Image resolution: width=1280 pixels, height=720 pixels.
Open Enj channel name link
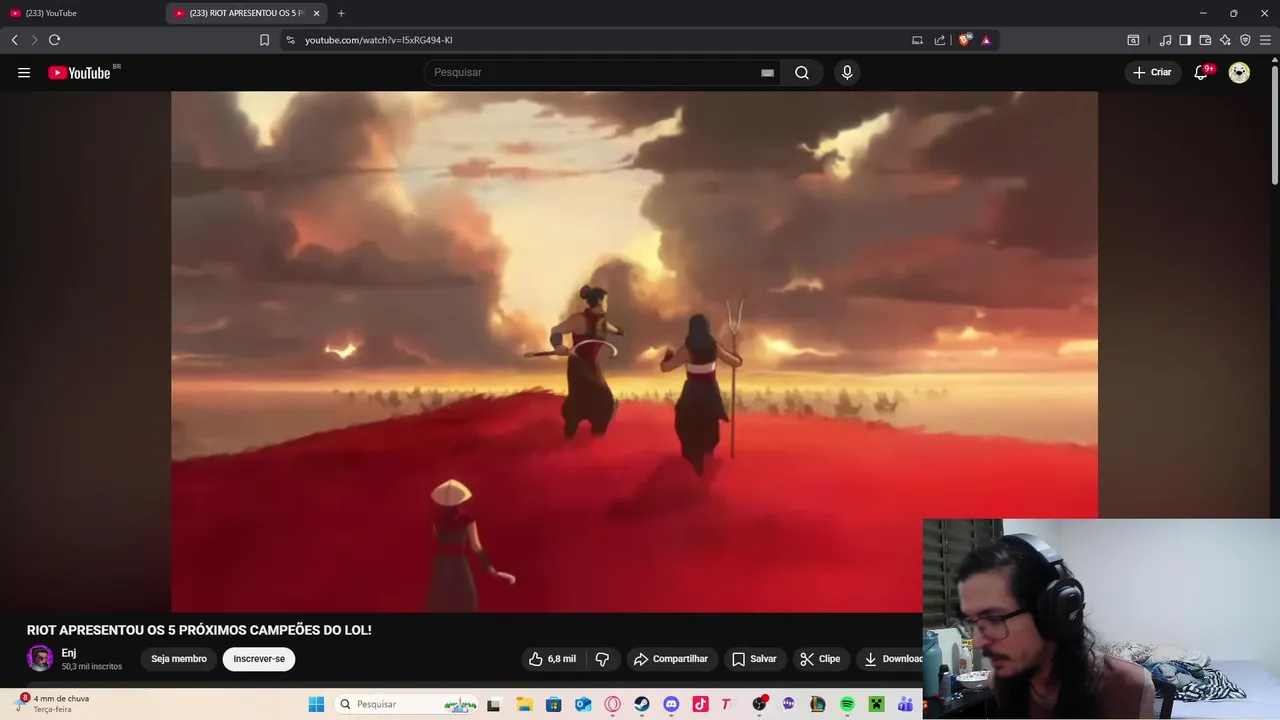coord(69,653)
